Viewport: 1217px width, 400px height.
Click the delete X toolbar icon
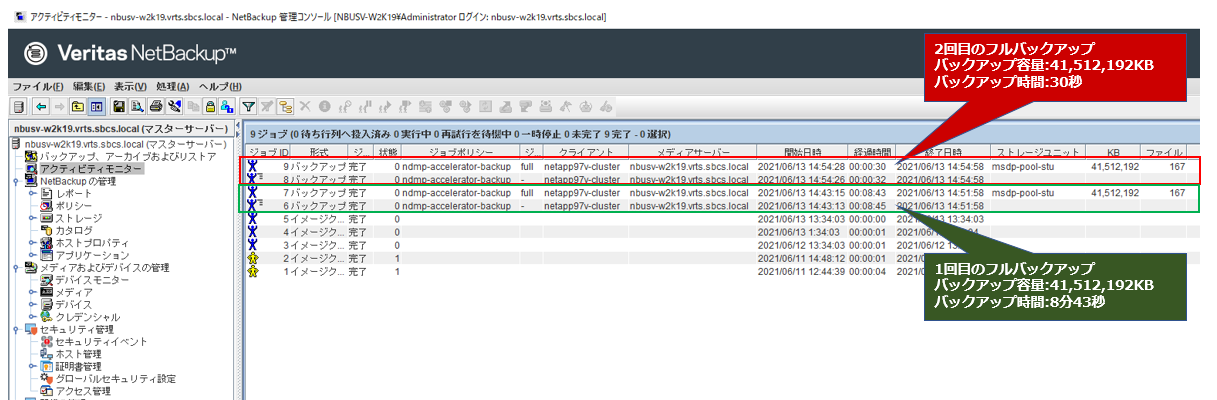305,106
